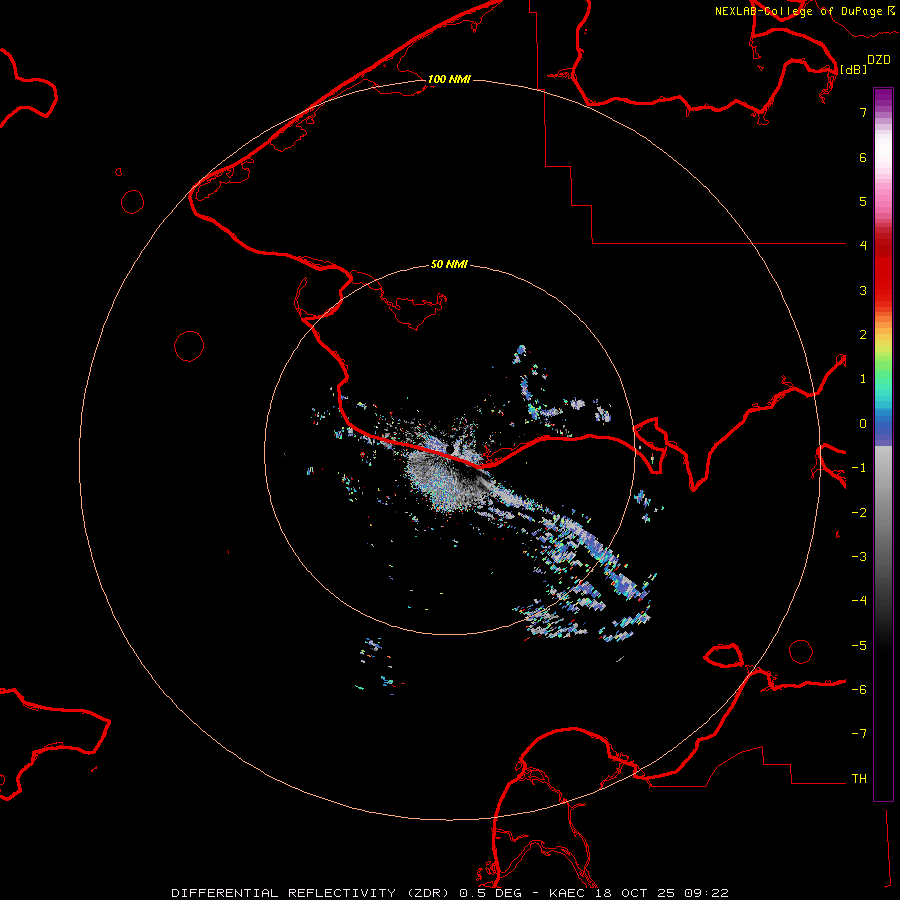900x900 pixels.
Task: Click the "-2" value on color scale
Action: 859,513
